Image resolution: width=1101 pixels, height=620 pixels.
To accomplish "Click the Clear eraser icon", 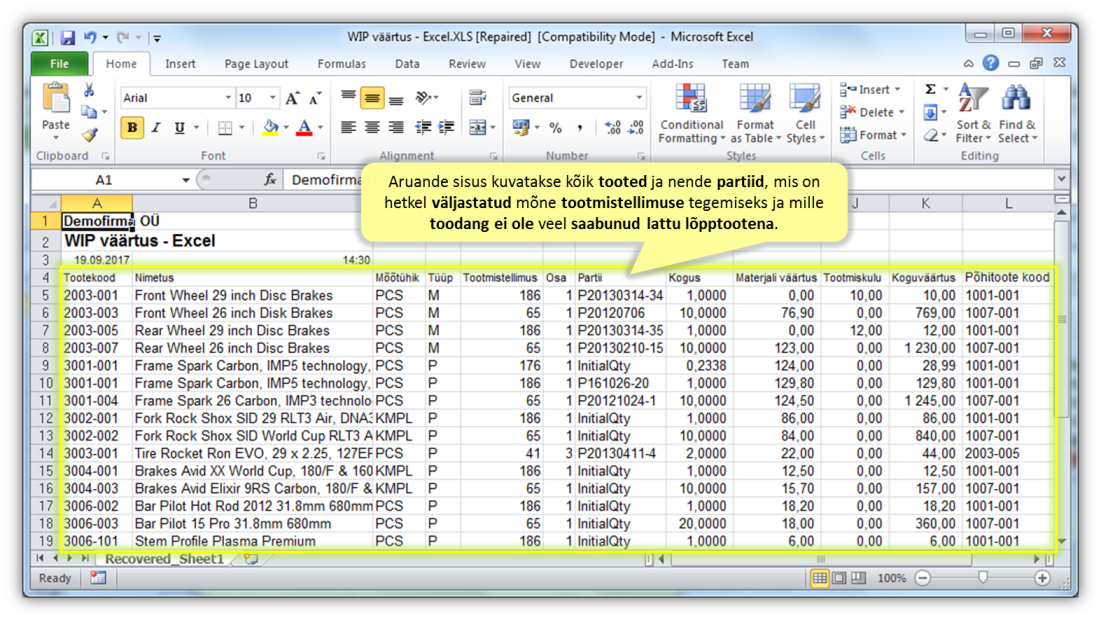I will pos(930,135).
